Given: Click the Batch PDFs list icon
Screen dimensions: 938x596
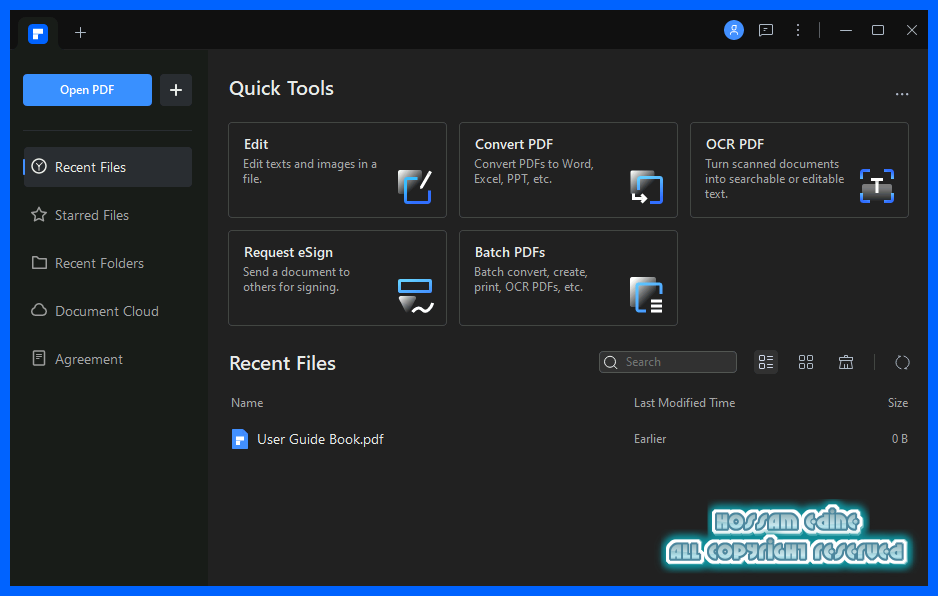Looking at the screenshot, I should (646, 294).
